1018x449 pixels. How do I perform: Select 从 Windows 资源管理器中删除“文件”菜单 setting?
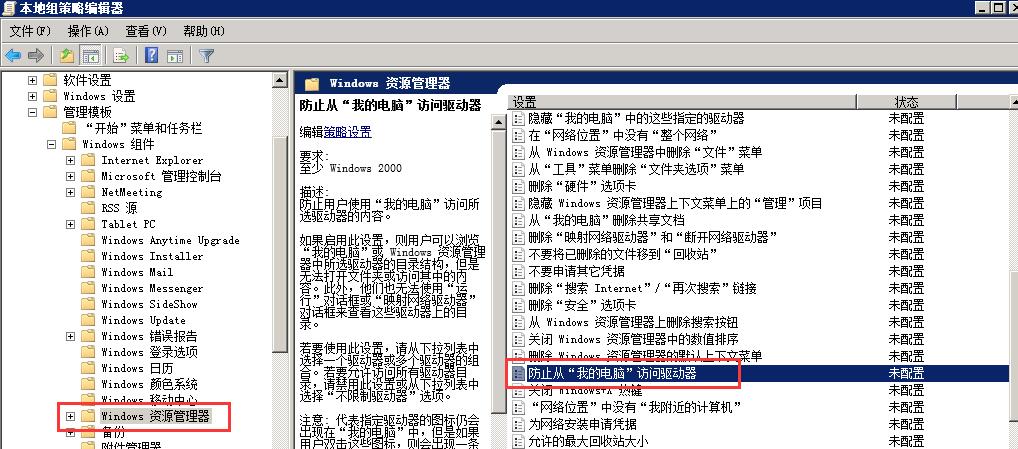pyautogui.click(x=645, y=152)
